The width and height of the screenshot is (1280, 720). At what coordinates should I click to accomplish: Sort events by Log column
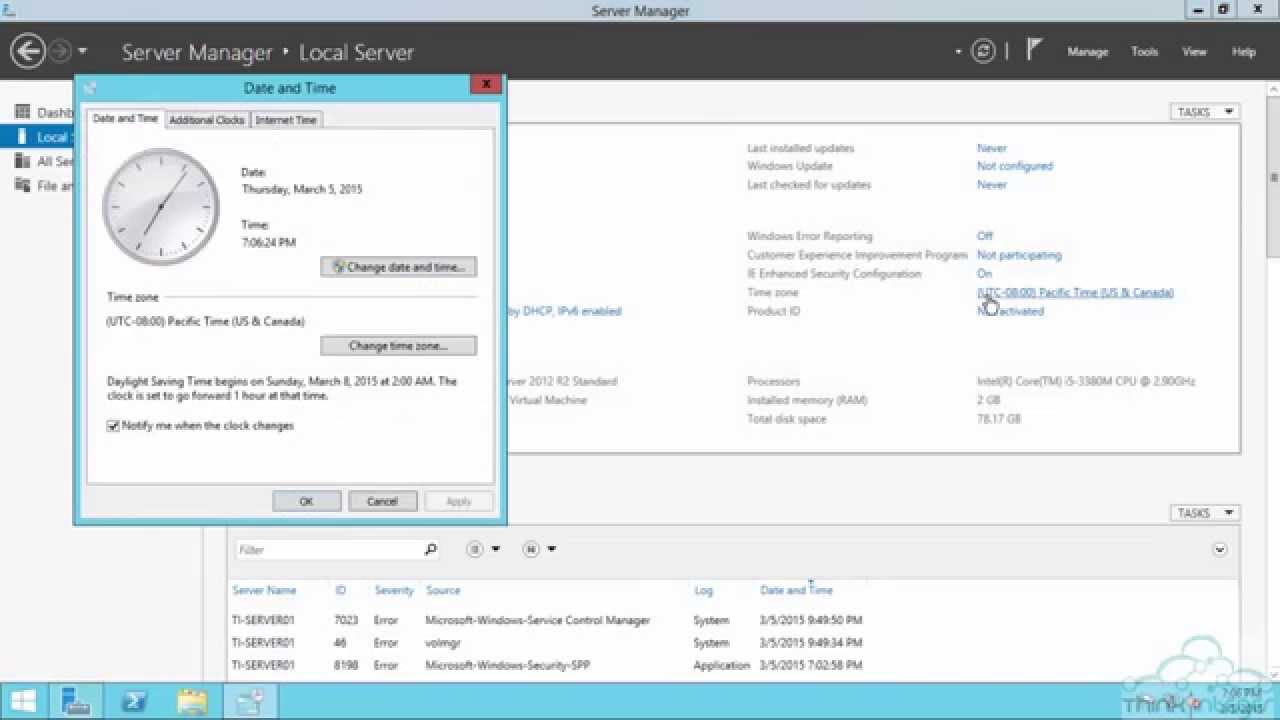click(x=703, y=591)
